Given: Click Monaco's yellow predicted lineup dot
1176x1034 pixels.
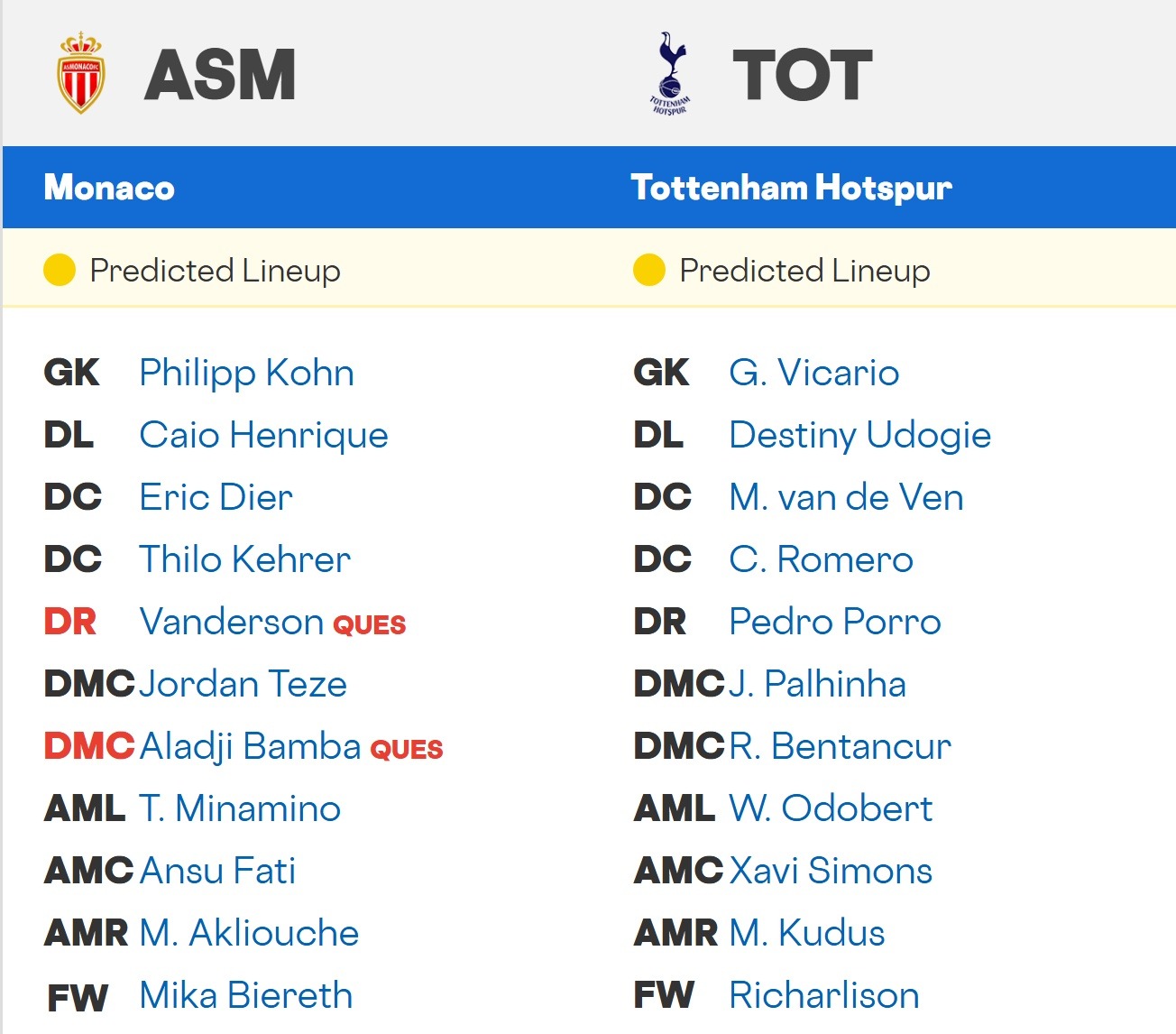Looking at the screenshot, I should 60,270.
